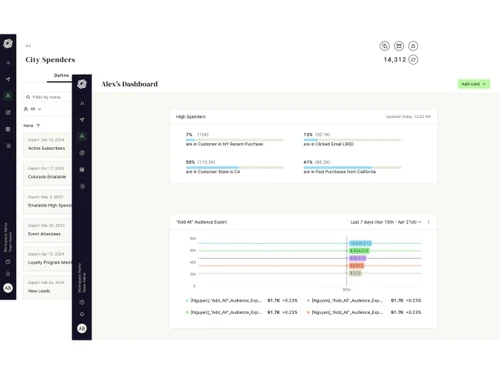Click the 13% Clicked Email statistic
Image resolution: width=500 pixels, height=375 pixels.
pos(317,135)
